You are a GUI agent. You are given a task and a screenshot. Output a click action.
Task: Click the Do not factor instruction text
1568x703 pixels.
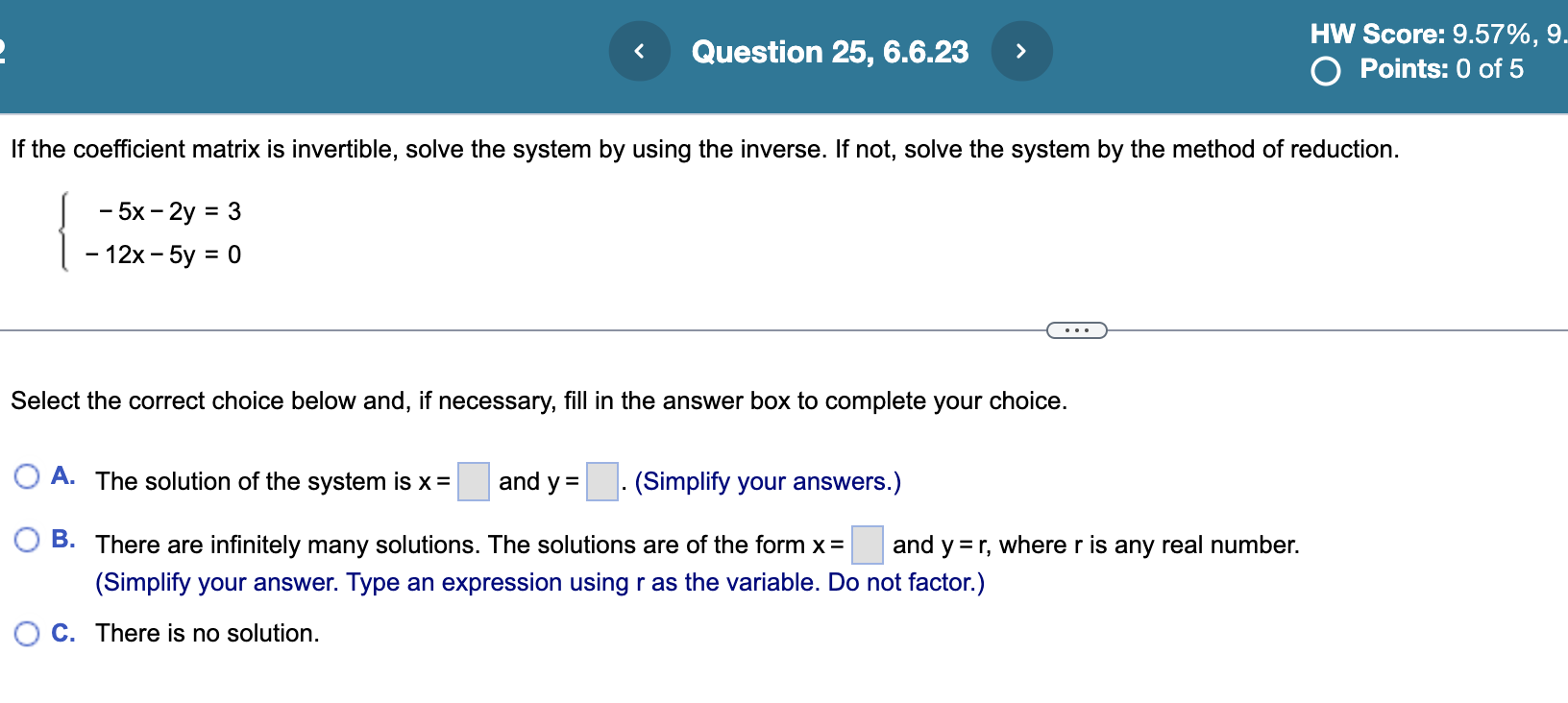903,582
